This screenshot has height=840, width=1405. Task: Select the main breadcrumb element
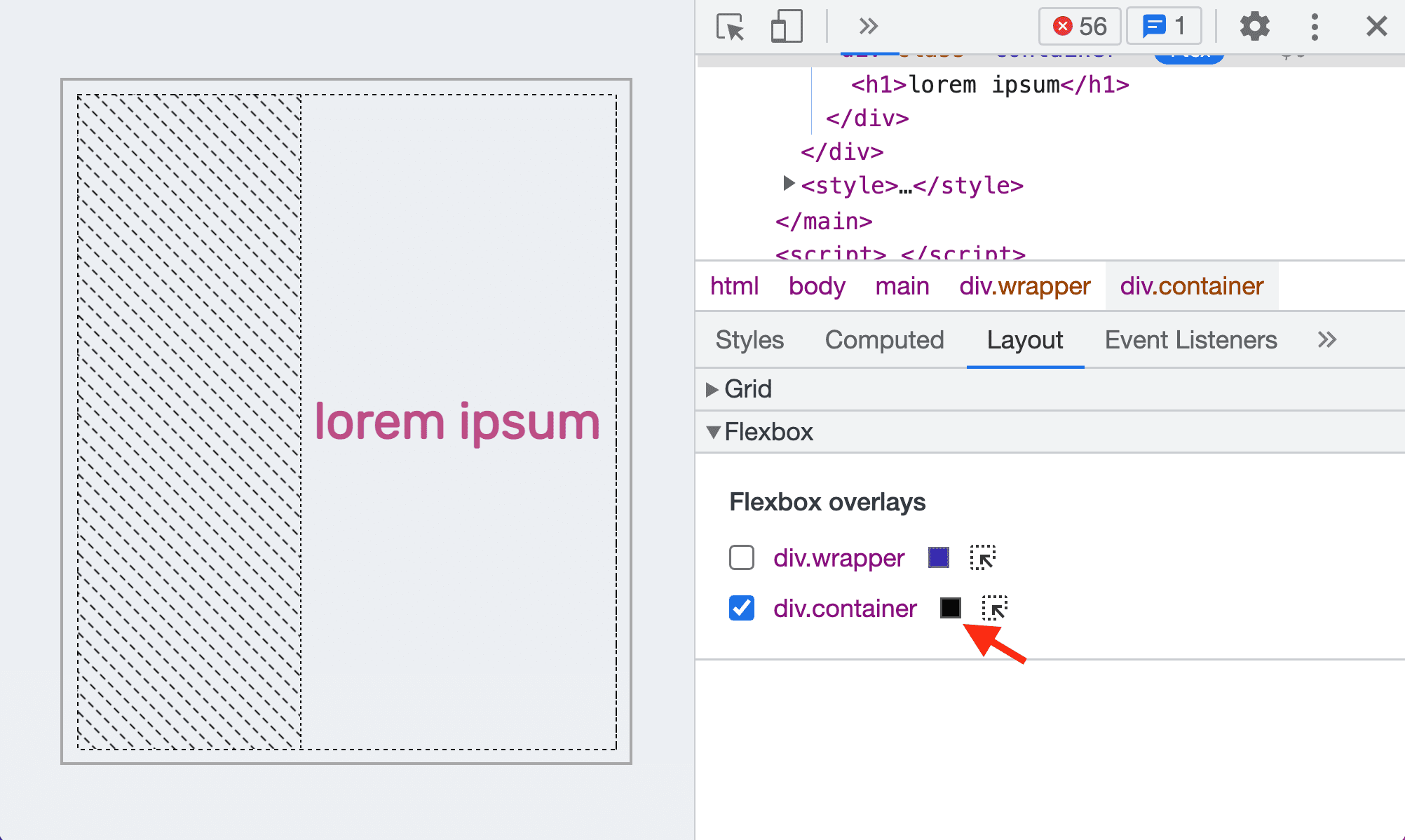click(x=900, y=286)
